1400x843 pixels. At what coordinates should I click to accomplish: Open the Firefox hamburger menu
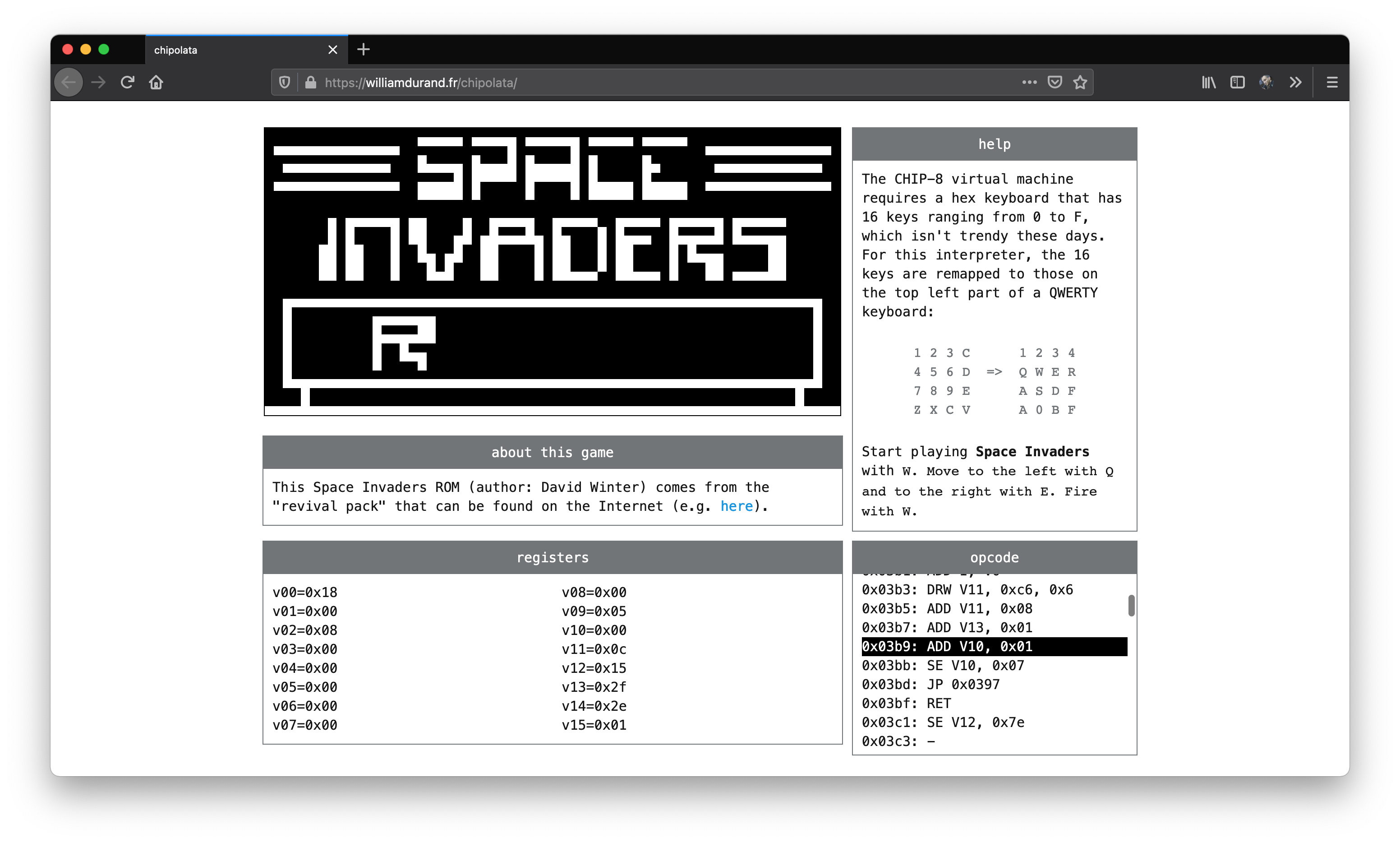click(x=1332, y=83)
